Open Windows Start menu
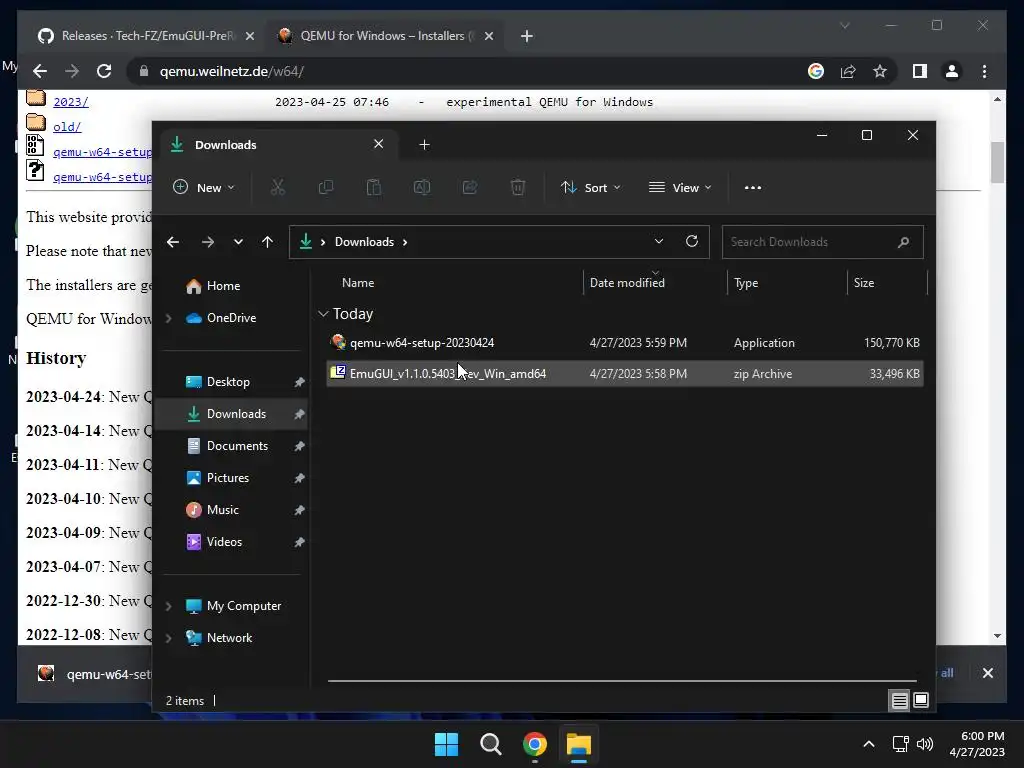The width and height of the screenshot is (1024, 768). (x=447, y=744)
